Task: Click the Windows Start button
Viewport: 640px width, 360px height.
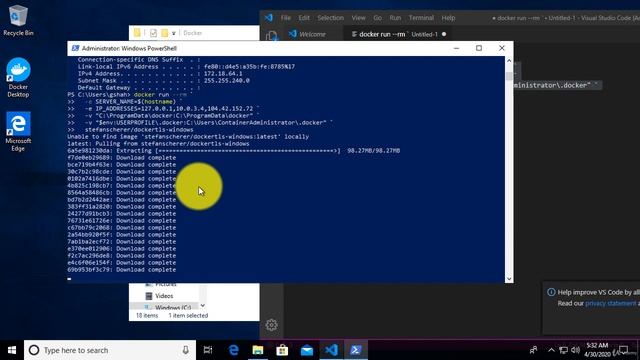Action: pos(12,350)
